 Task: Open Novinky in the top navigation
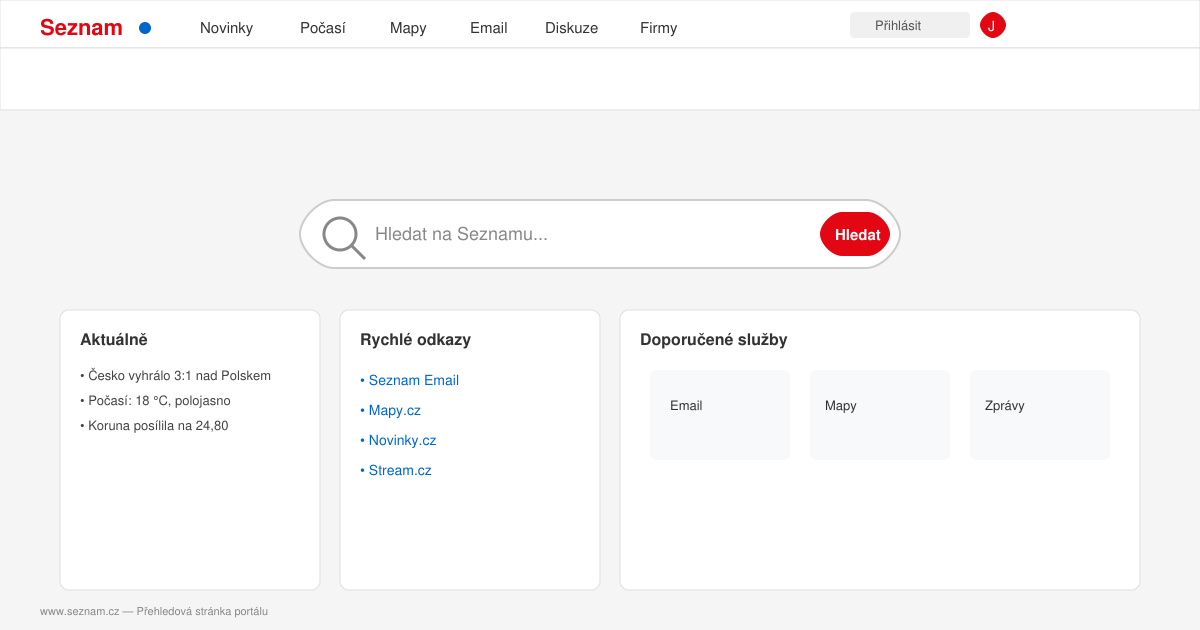click(226, 28)
